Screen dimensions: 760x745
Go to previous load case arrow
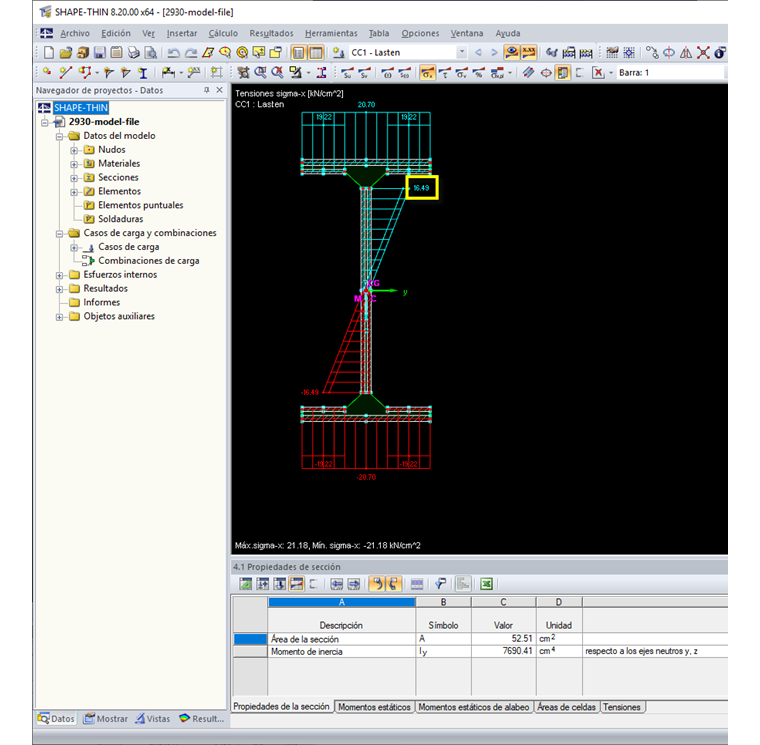[x=478, y=52]
